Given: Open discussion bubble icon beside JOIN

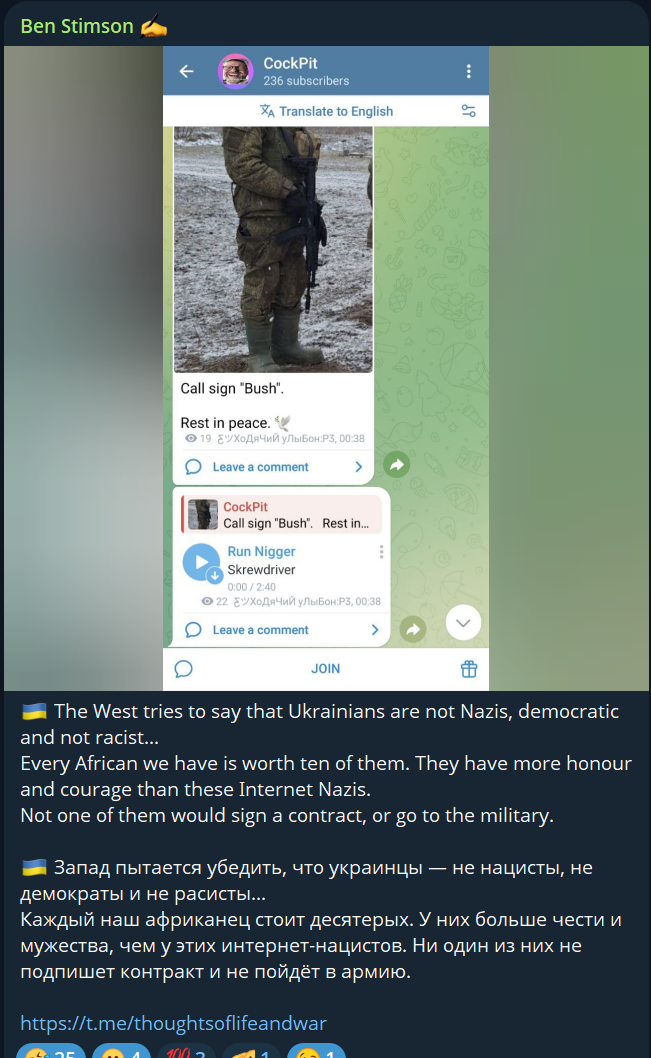Looking at the screenshot, I should (x=183, y=669).
